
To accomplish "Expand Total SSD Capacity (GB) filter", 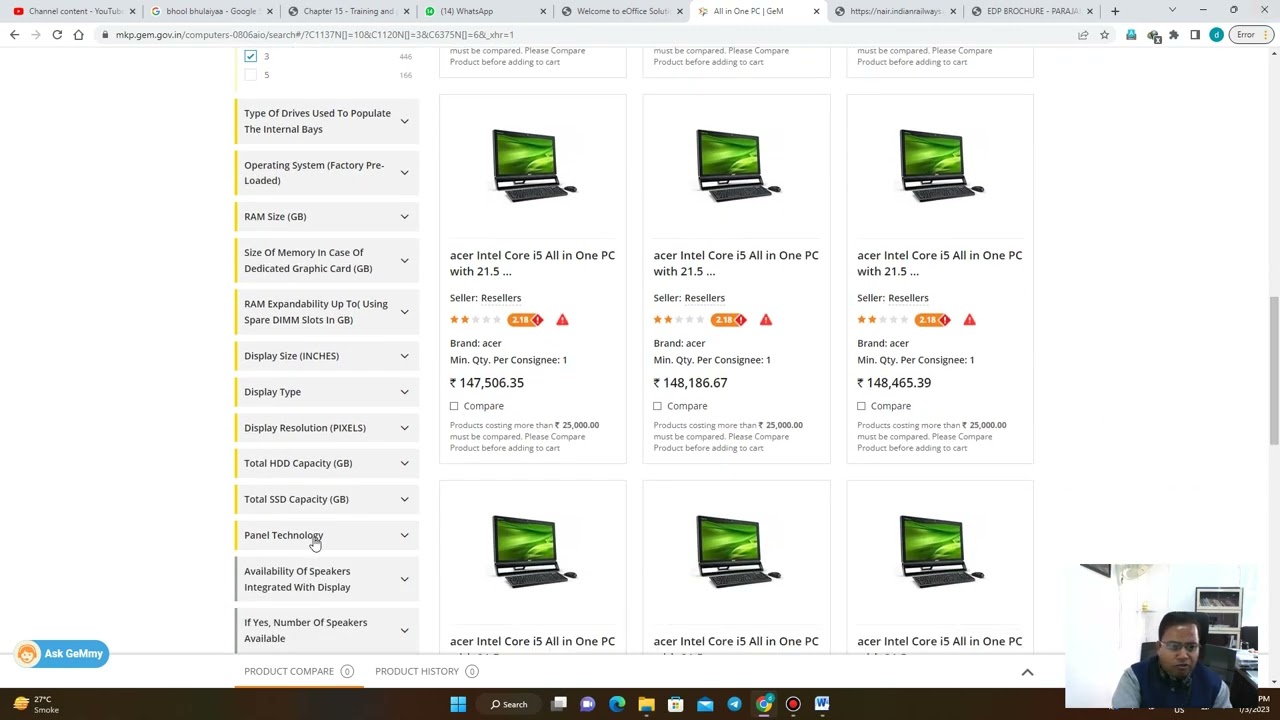I will (327, 499).
